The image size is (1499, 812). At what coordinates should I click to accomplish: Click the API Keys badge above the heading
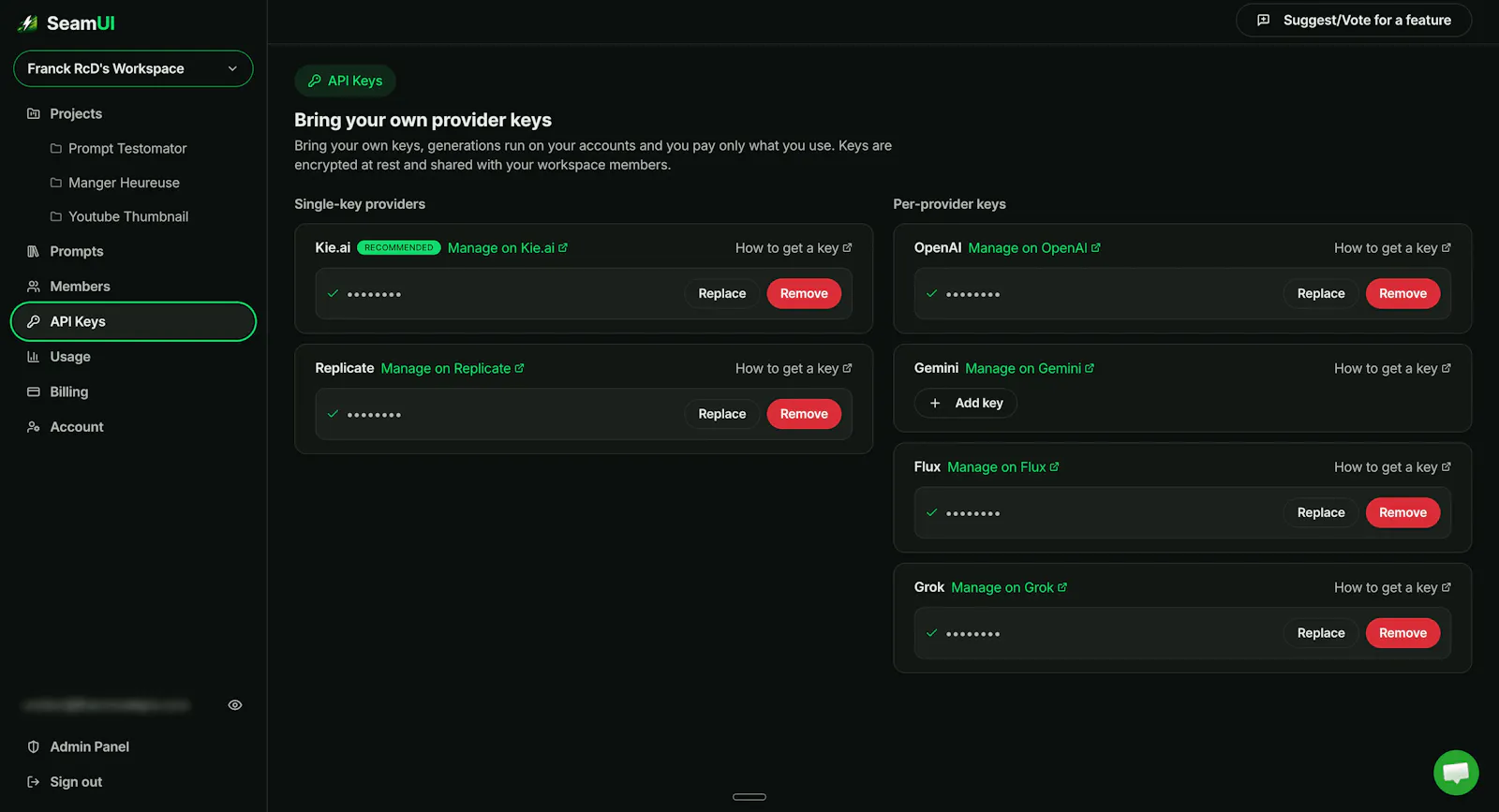click(345, 81)
